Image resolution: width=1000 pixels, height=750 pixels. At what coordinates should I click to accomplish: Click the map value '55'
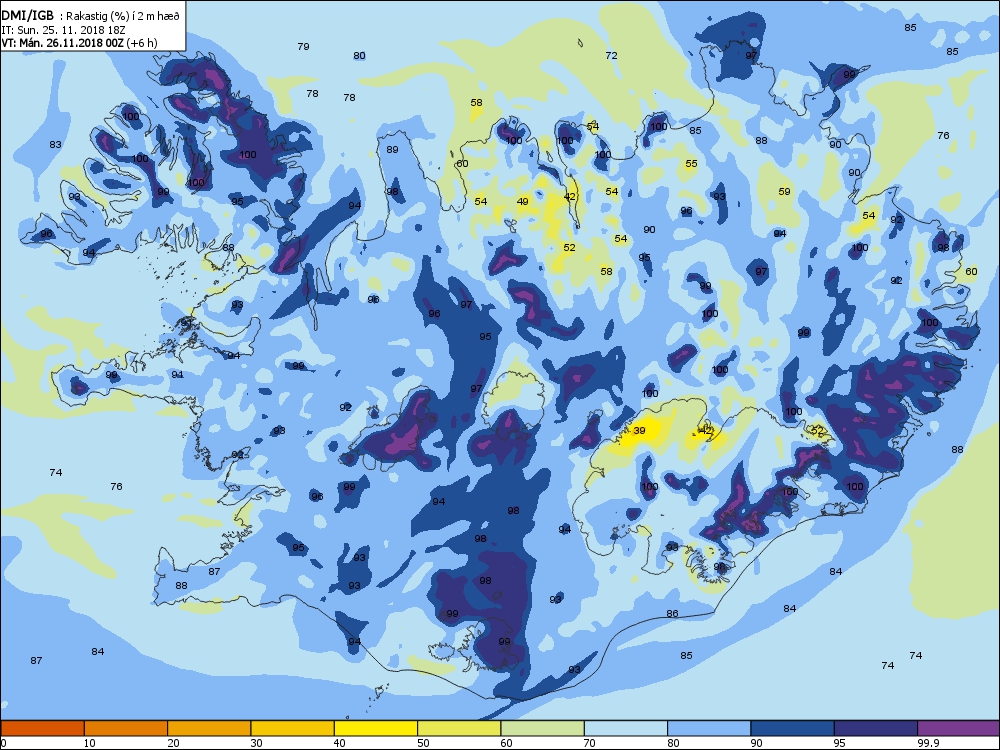(691, 164)
